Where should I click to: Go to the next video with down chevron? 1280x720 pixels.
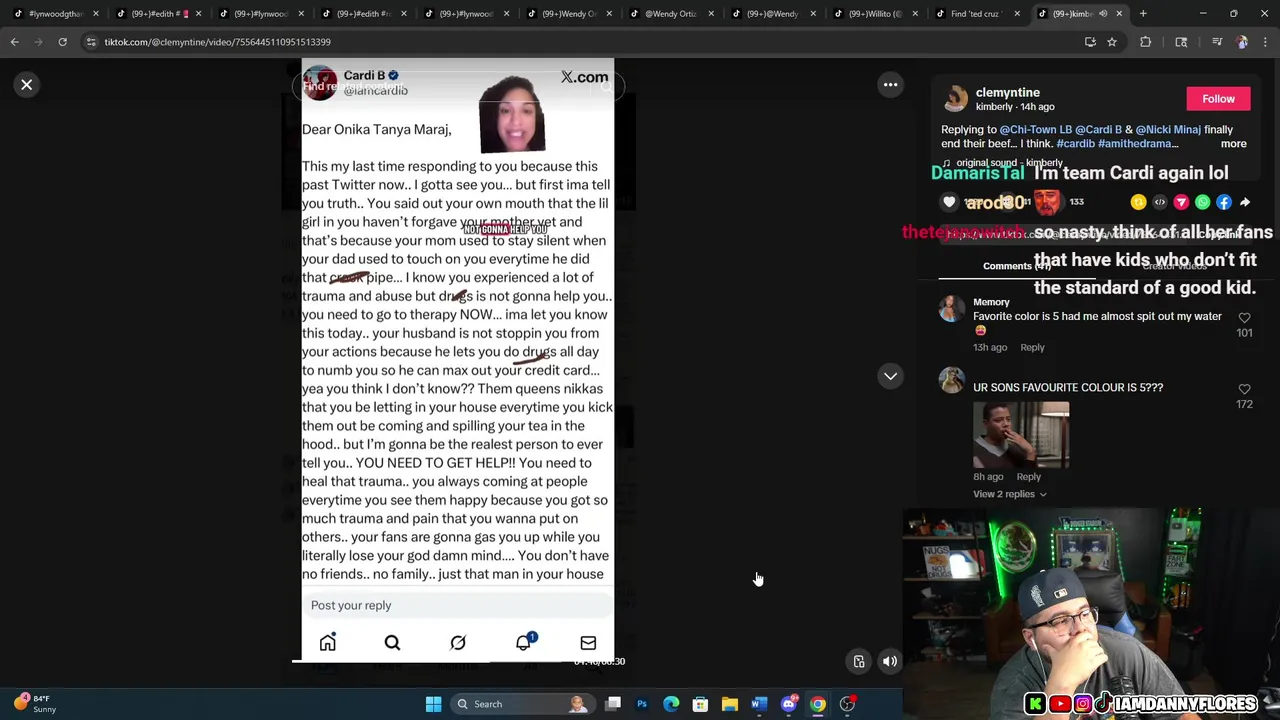click(890, 376)
